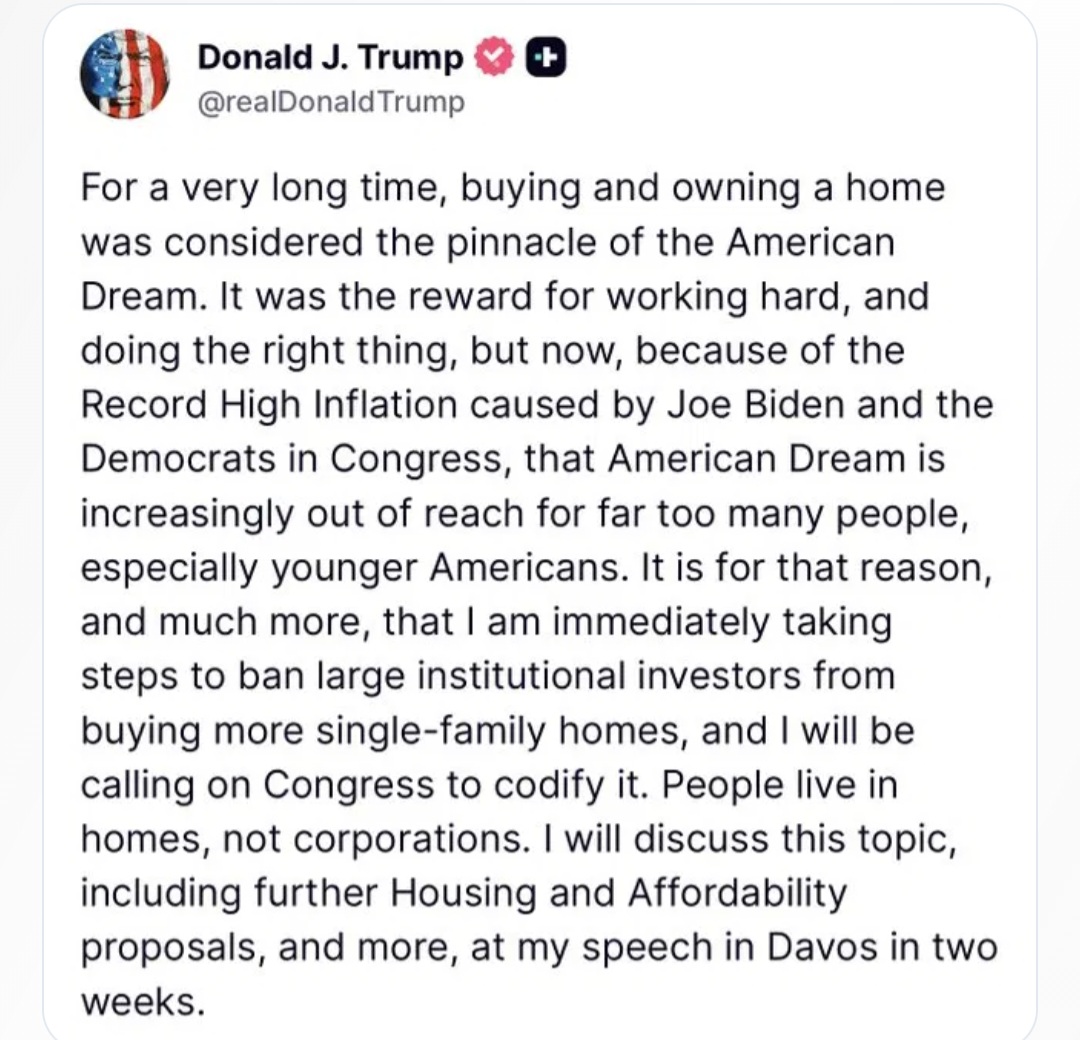Open the @realDonaldTrump handle link

pyautogui.click(x=332, y=102)
